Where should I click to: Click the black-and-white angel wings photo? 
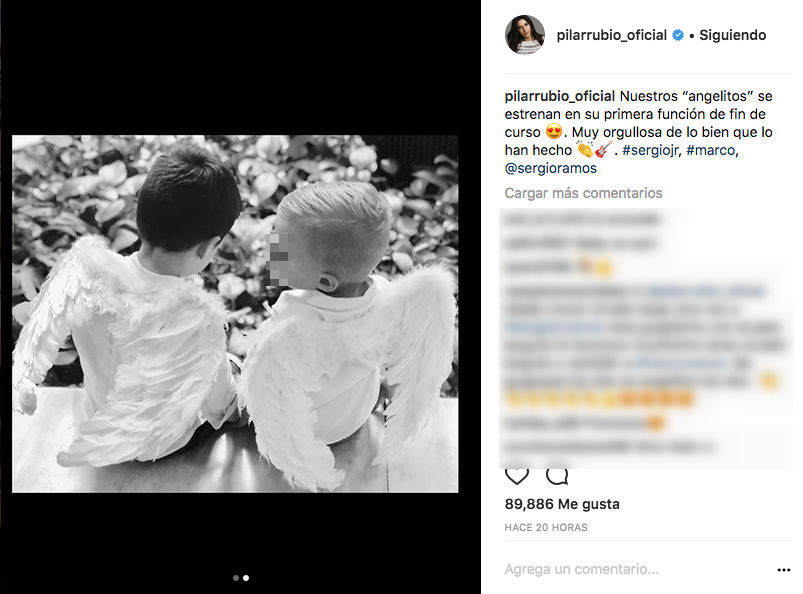tap(235, 314)
